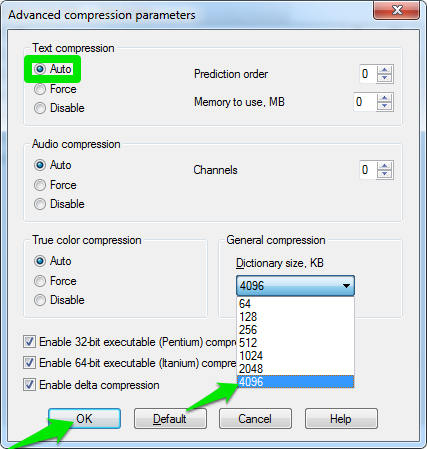Image resolution: width=427 pixels, height=449 pixels.
Task: Select Force under Text compression
Action: tap(55, 89)
